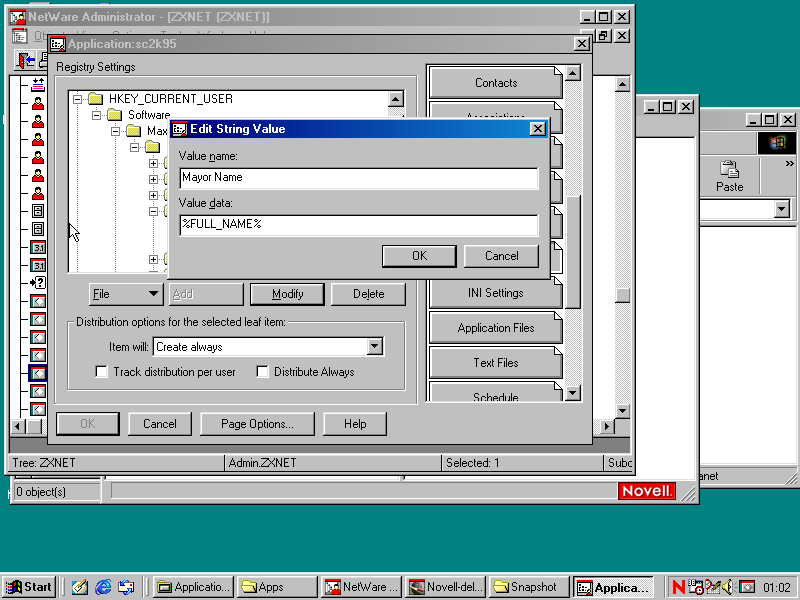Image resolution: width=800 pixels, height=600 pixels.
Task: Switch to the Text Files page
Action: point(495,363)
